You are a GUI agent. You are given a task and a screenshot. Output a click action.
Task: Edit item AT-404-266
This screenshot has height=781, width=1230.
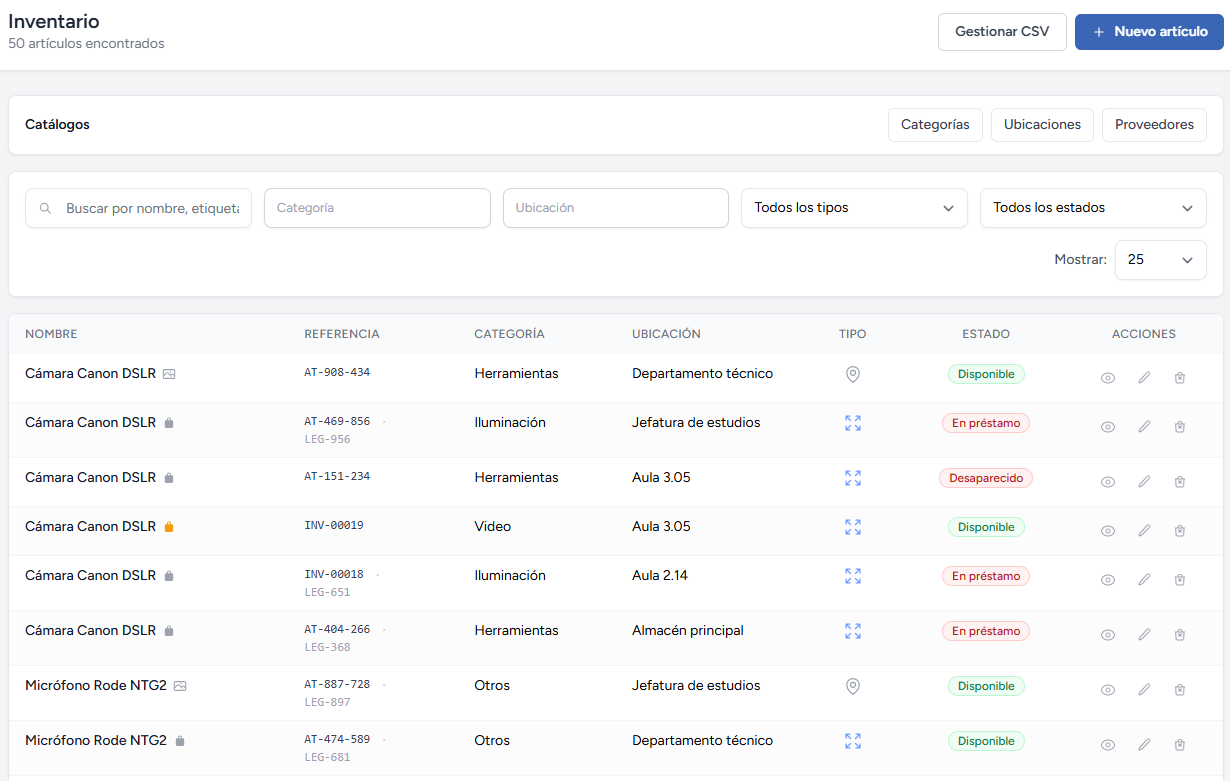click(1144, 635)
